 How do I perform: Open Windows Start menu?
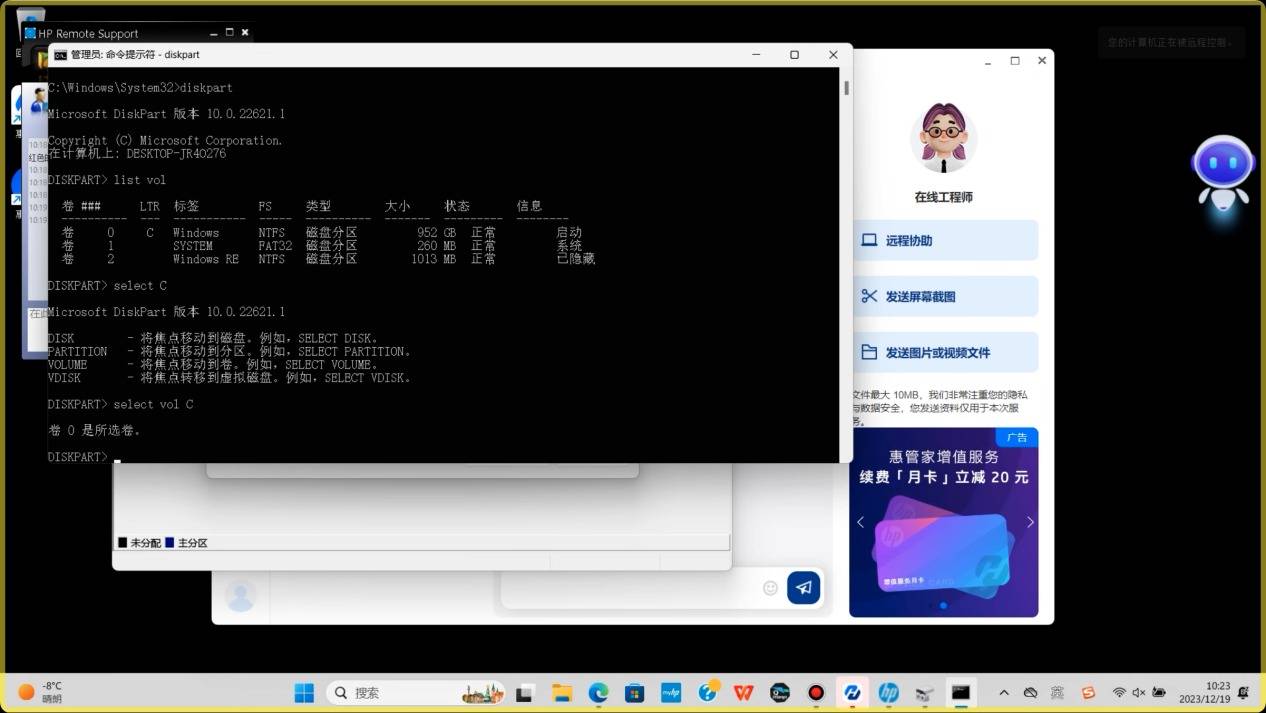pyautogui.click(x=304, y=692)
